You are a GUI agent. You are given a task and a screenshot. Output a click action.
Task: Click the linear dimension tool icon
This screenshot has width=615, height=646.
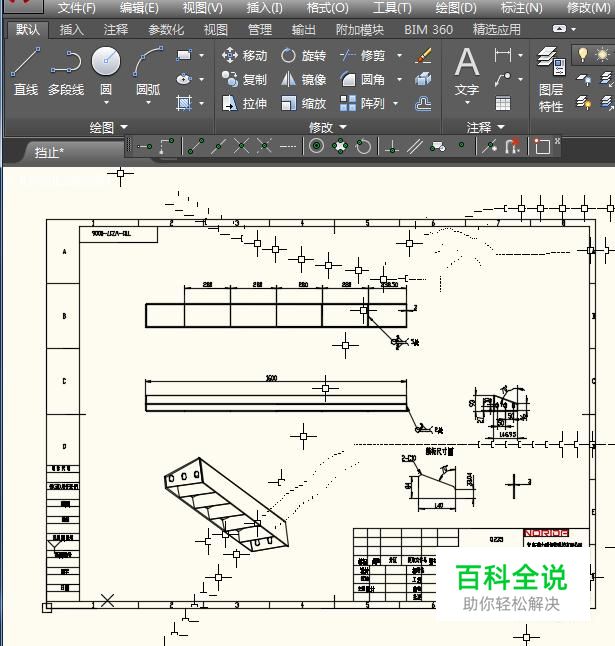coord(502,55)
